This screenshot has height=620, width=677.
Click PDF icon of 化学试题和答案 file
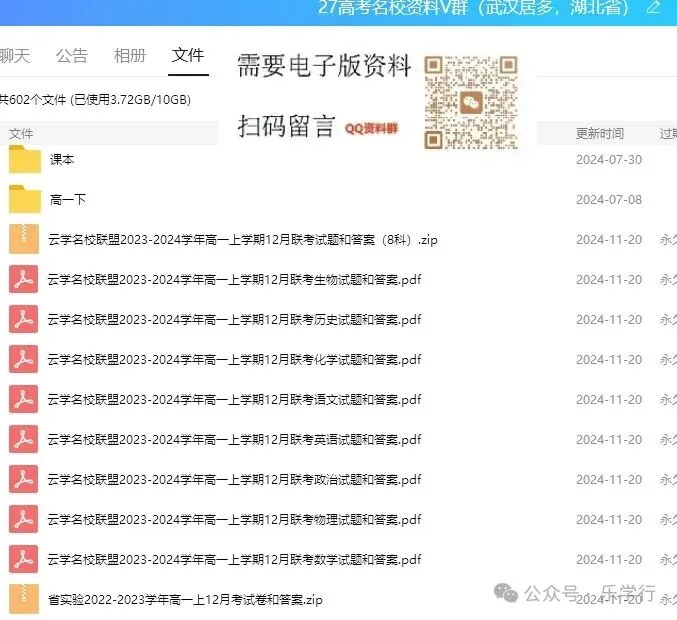(24, 359)
